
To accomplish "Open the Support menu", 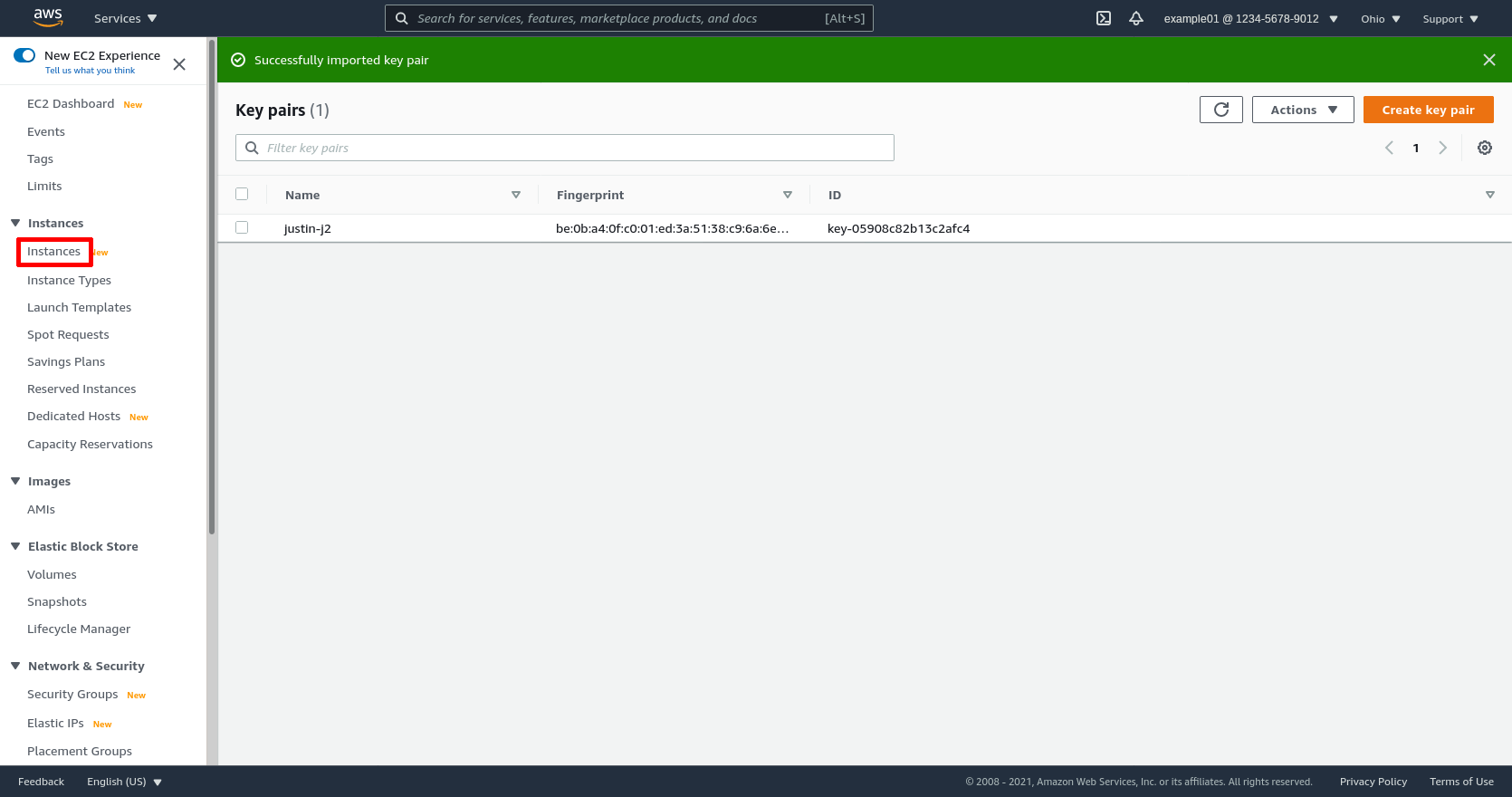I will click(x=1450, y=18).
